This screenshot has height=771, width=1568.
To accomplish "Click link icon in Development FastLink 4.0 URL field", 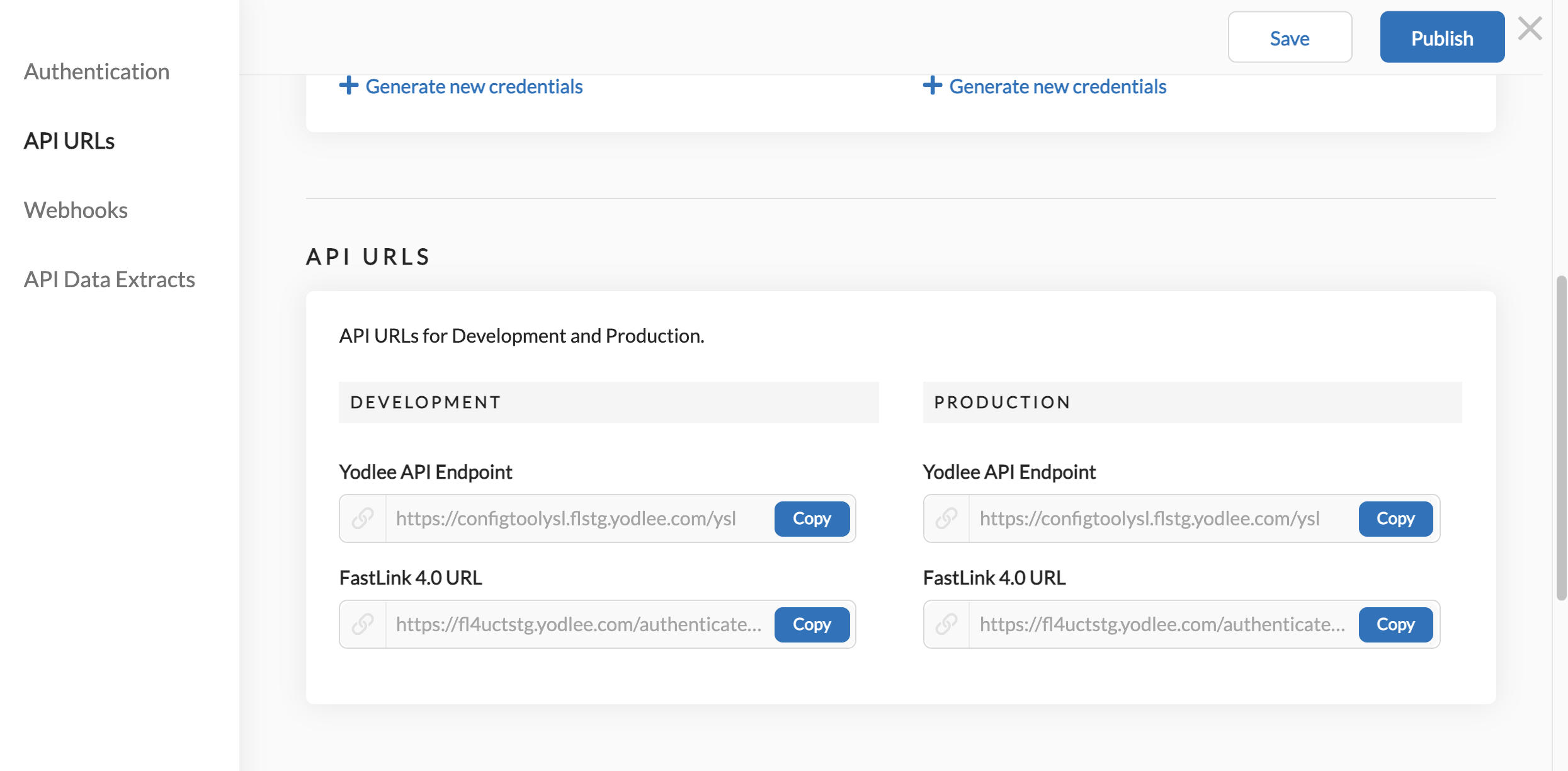I will pyautogui.click(x=363, y=624).
